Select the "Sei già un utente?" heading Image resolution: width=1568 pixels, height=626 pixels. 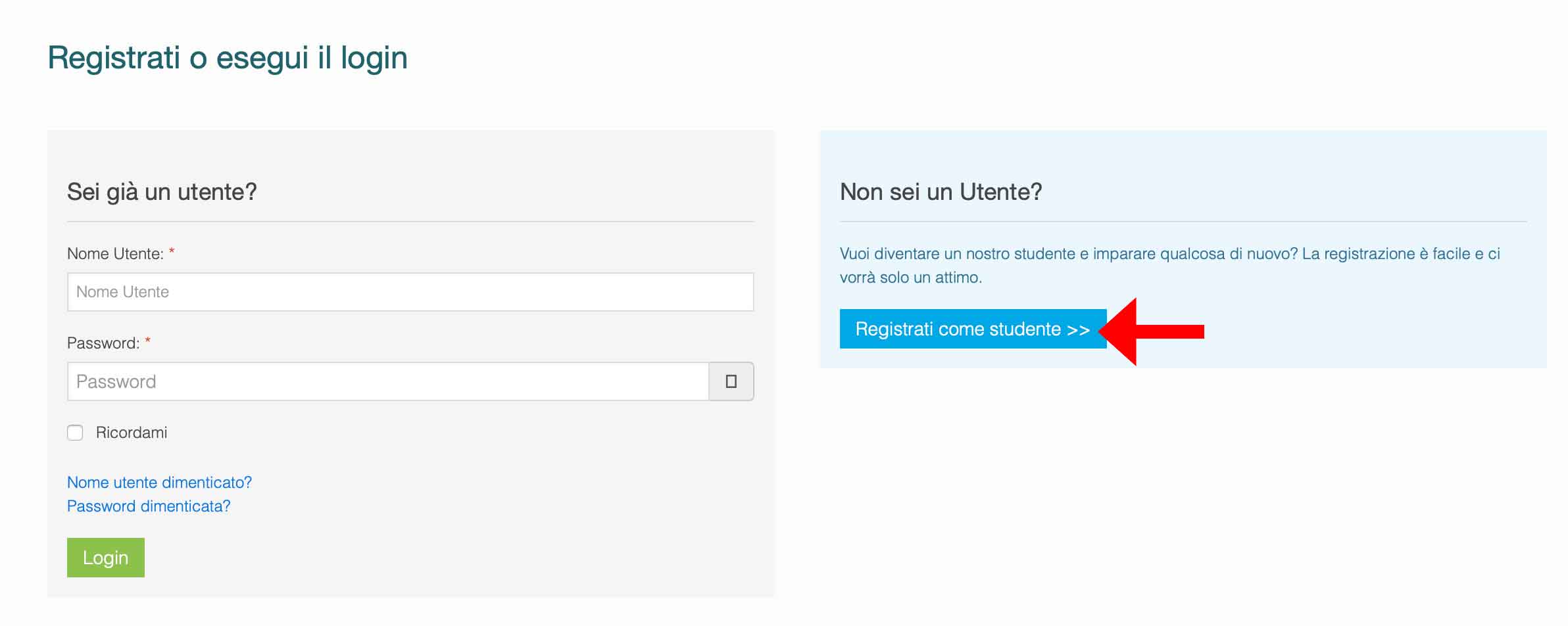pyautogui.click(x=162, y=192)
